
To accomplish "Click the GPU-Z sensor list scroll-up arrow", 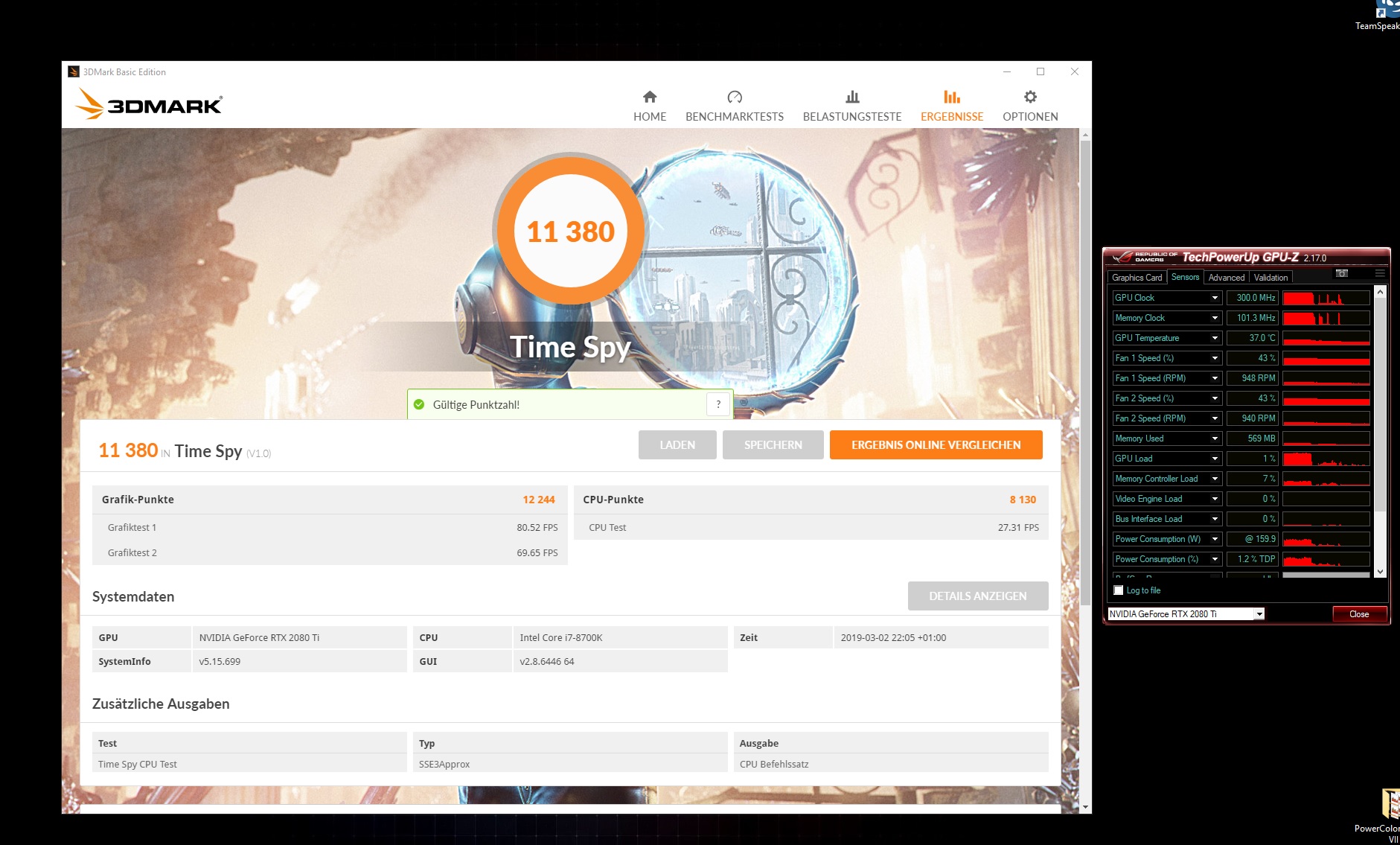I will click(x=1380, y=293).
